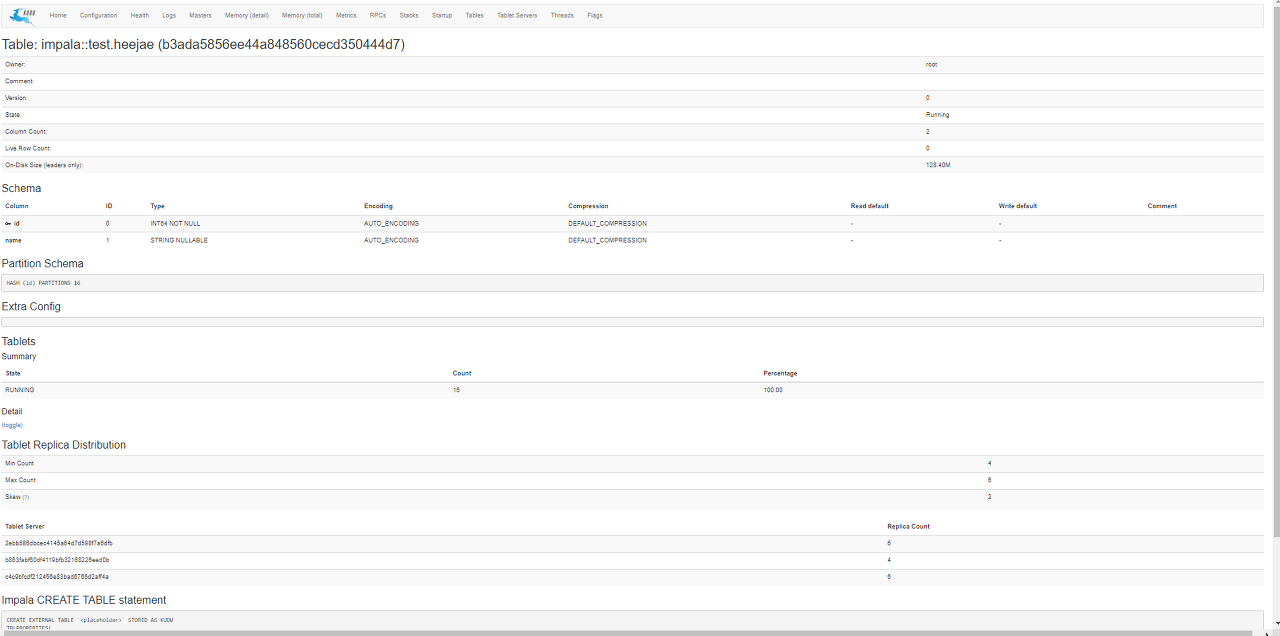Open the Home page

[x=58, y=15]
